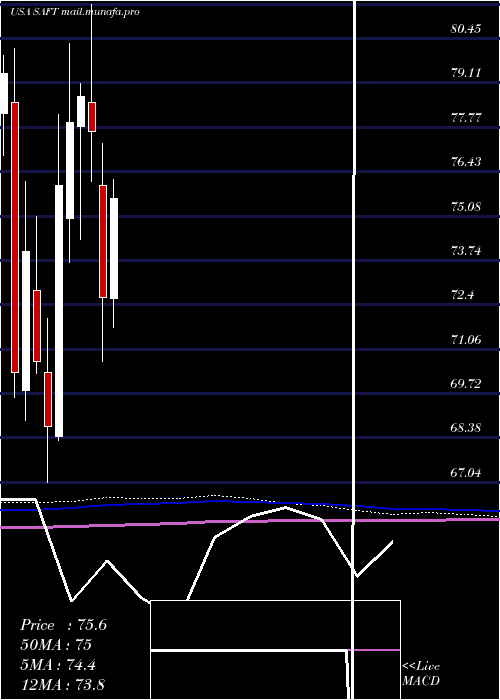Select the 'USA SAFT mail.munafa.pro' chart title

pos(75,12)
